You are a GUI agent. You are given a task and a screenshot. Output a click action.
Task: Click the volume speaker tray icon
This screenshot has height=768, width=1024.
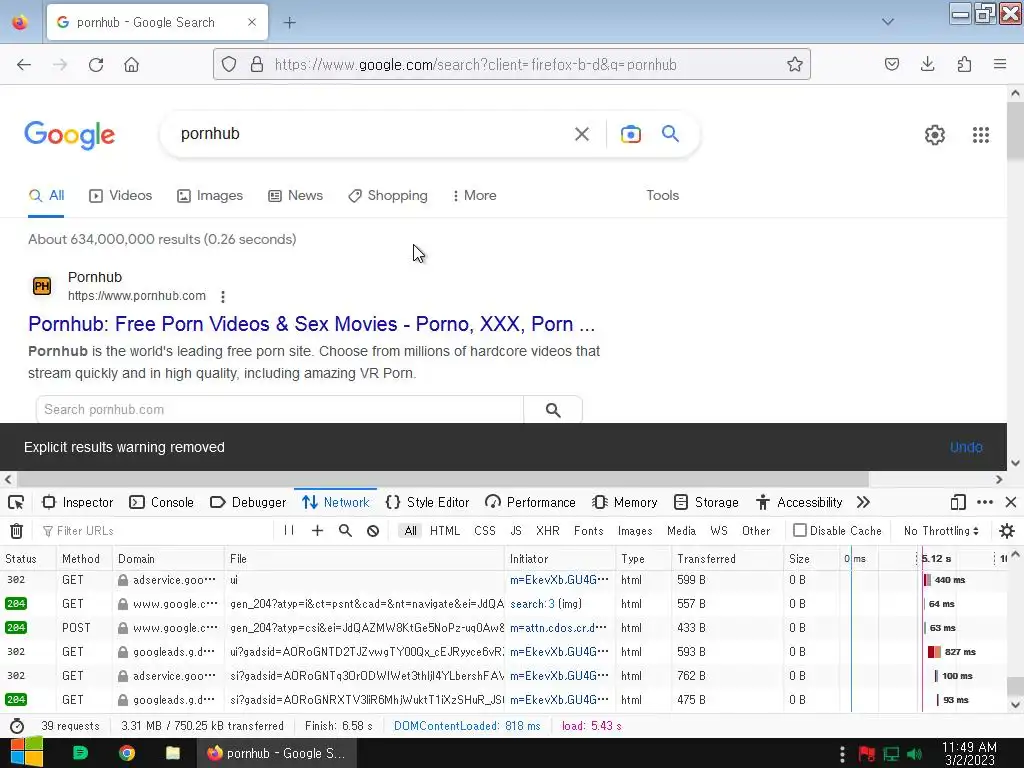click(x=914, y=754)
